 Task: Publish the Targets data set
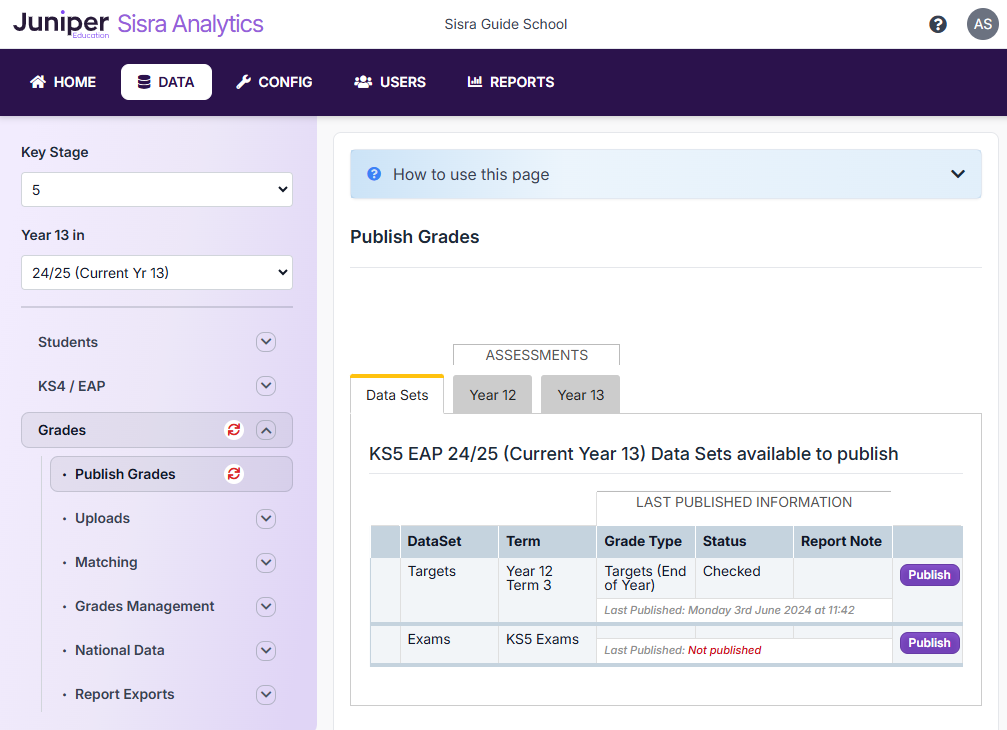(929, 575)
